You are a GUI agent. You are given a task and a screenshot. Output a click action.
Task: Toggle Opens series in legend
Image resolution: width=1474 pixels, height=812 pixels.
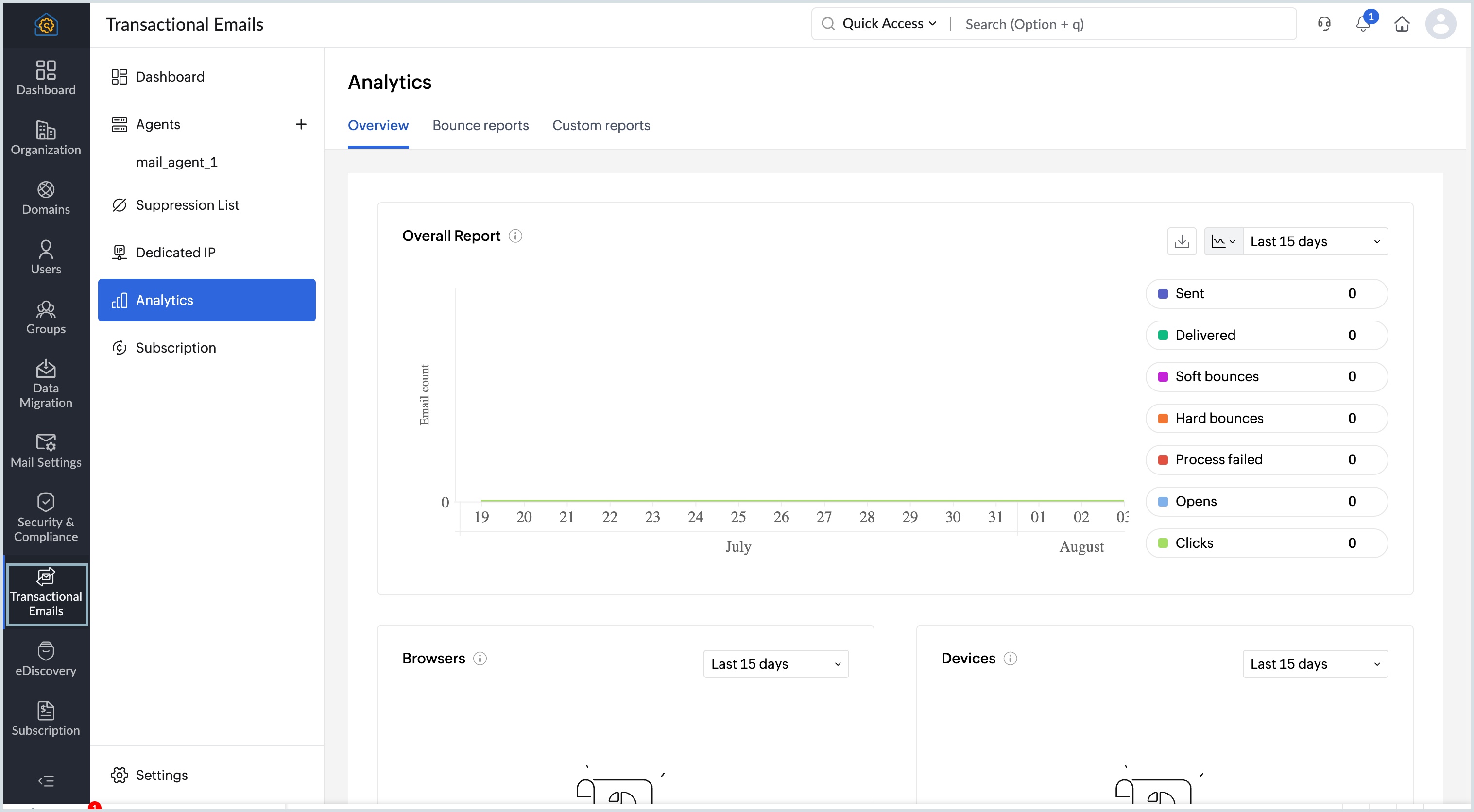click(1267, 501)
